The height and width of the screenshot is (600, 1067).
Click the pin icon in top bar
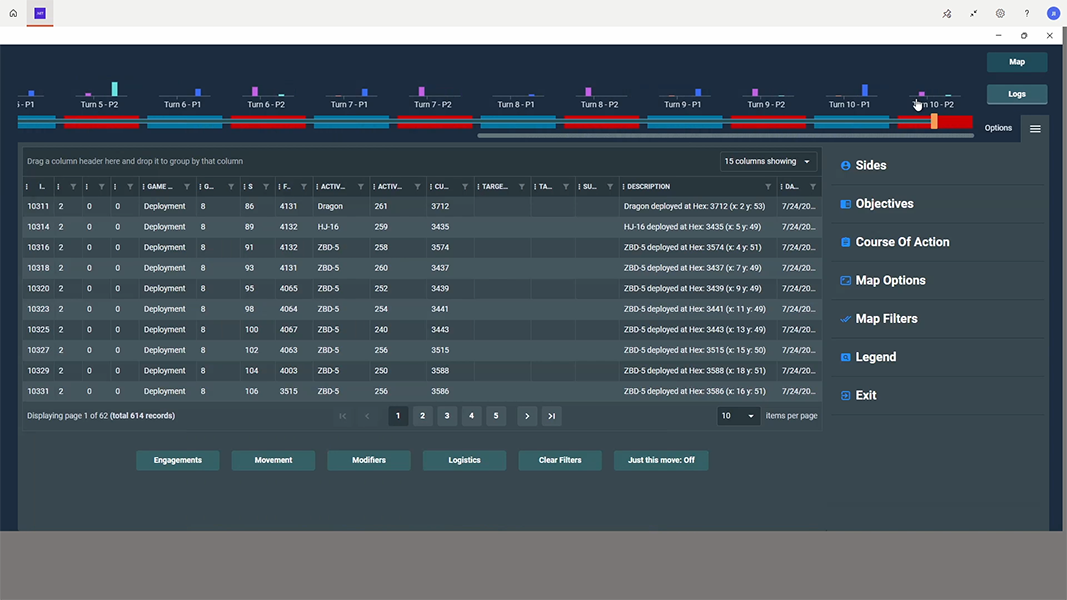click(x=947, y=14)
